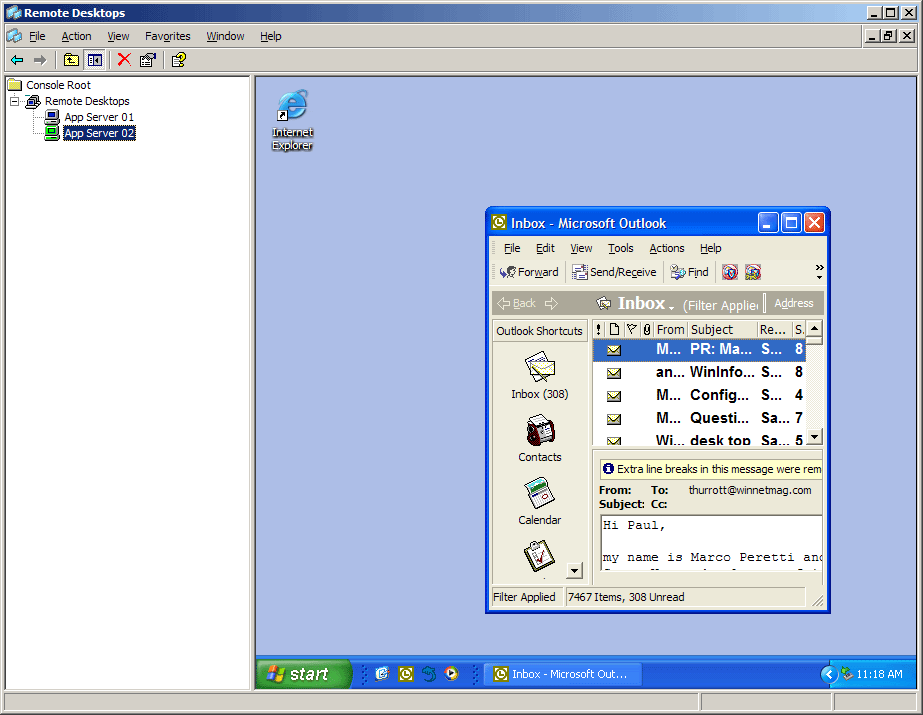Click Inbox - Microsoft Outlook taskbar button
This screenshot has height=715, width=923.
563,674
